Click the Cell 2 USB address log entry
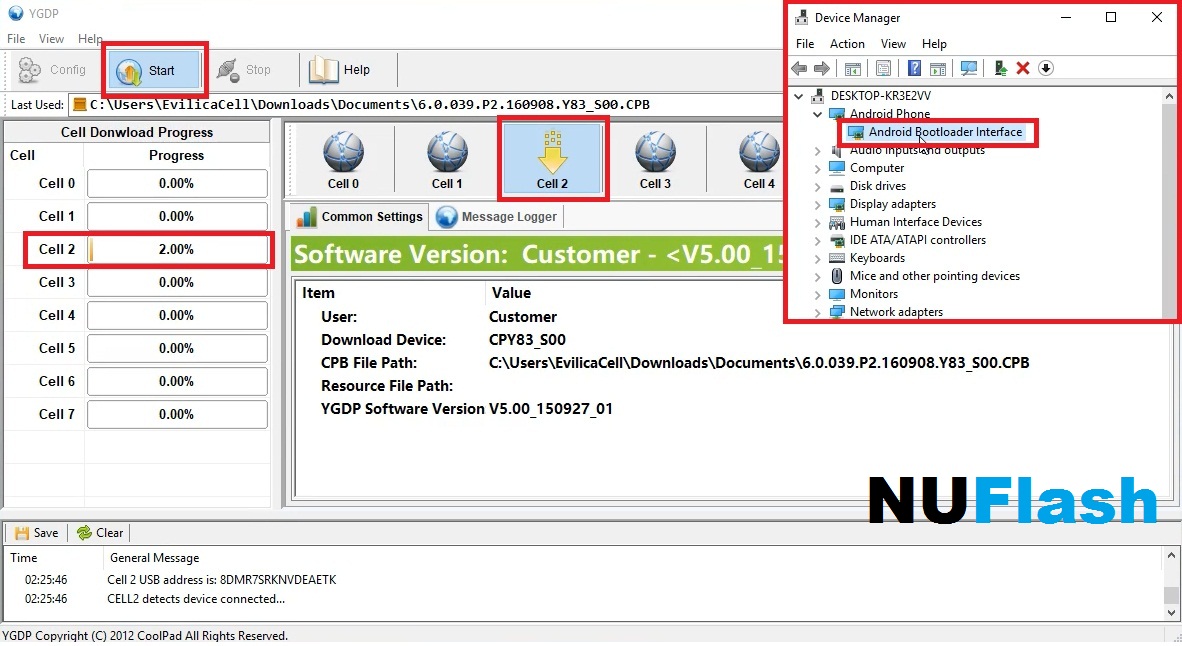 point(222,580)
